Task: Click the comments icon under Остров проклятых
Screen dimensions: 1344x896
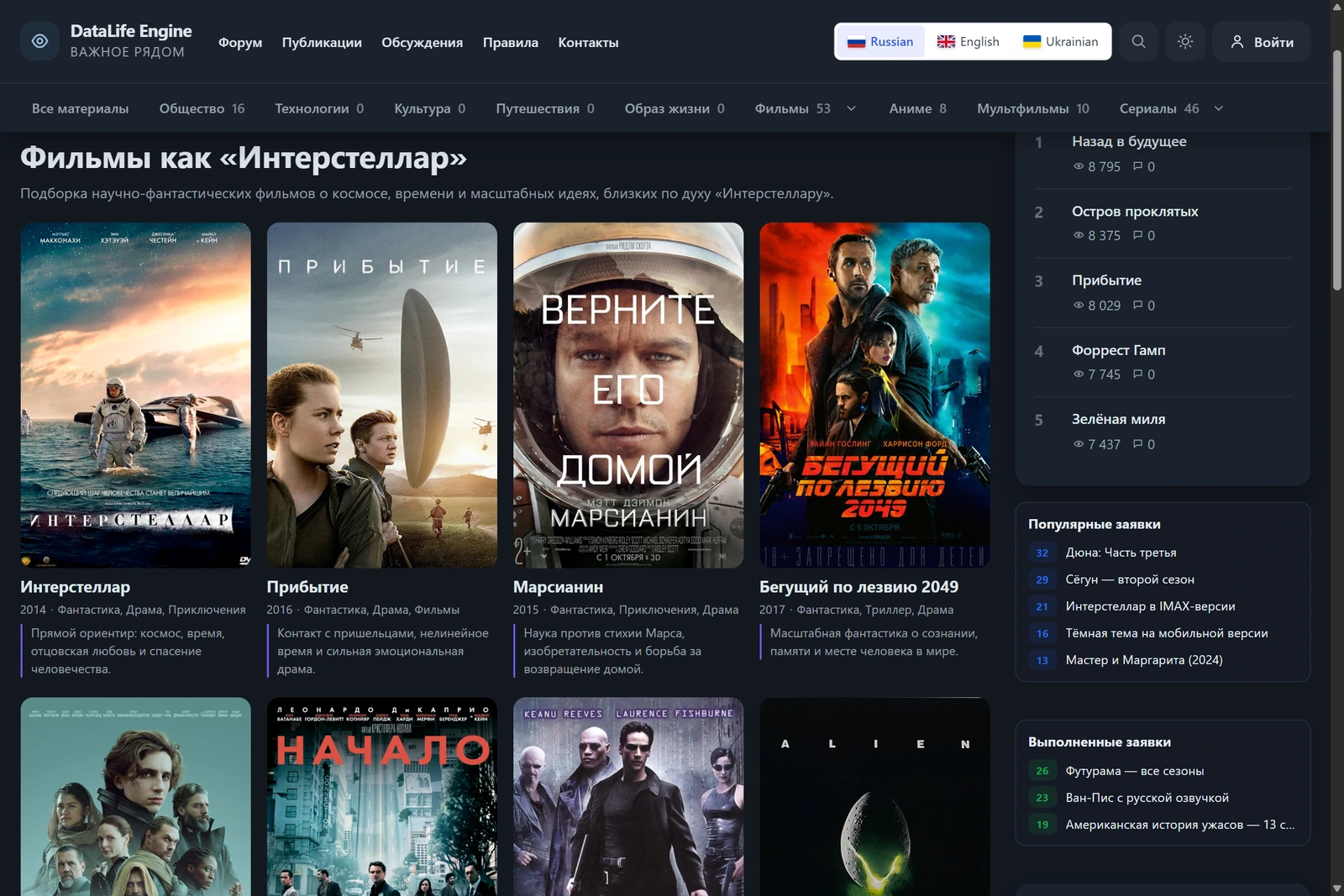Action: point(1137,235)
